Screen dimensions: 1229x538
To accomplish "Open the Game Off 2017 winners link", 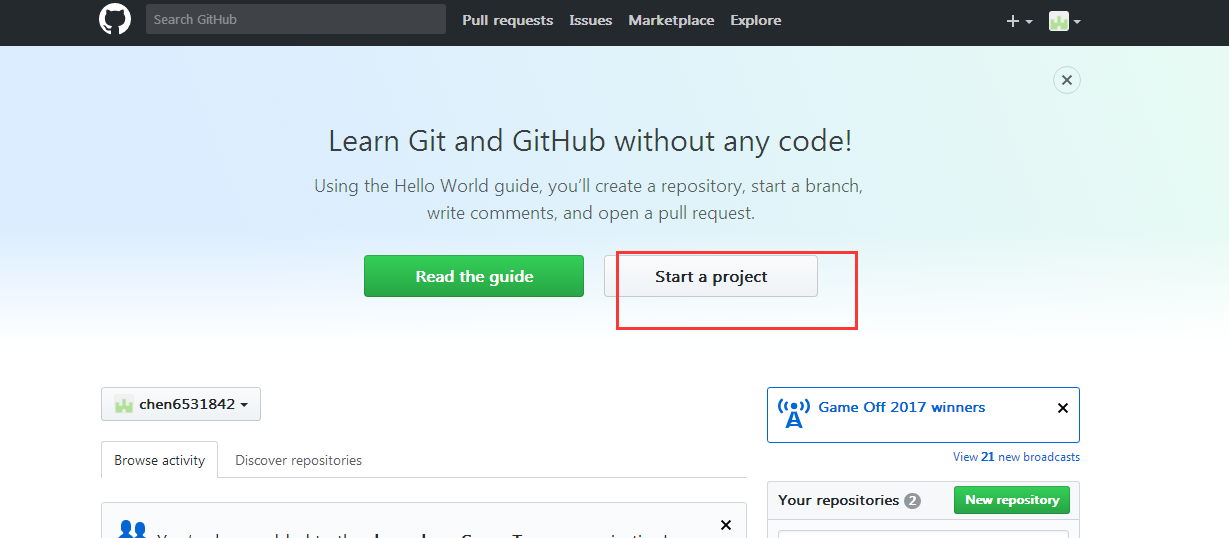I will tap(902, 407).
